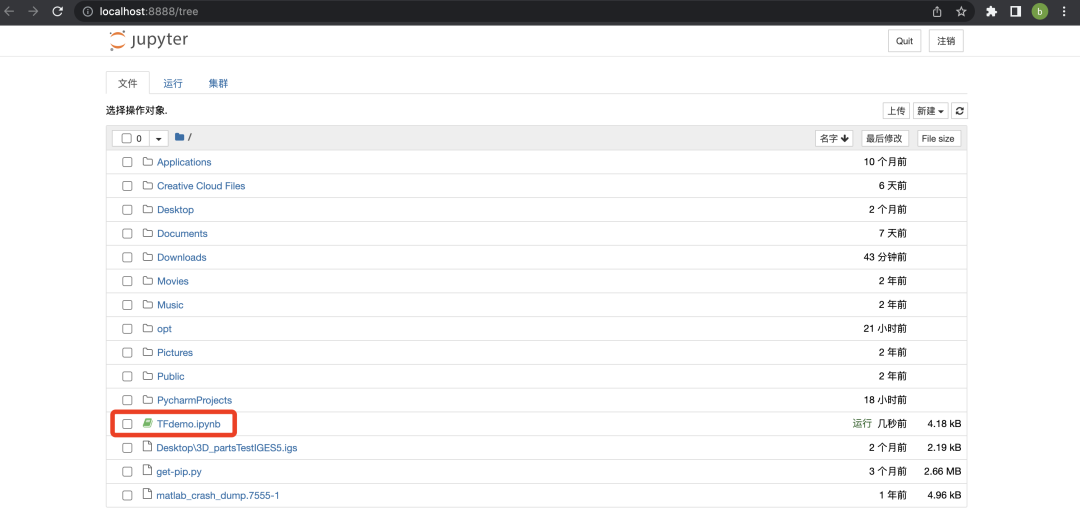Image resolution: width=1080 pixels, height=517 pixels.
Task: Check the box next to TFdemo.ipynb
Action: [127, 424]
